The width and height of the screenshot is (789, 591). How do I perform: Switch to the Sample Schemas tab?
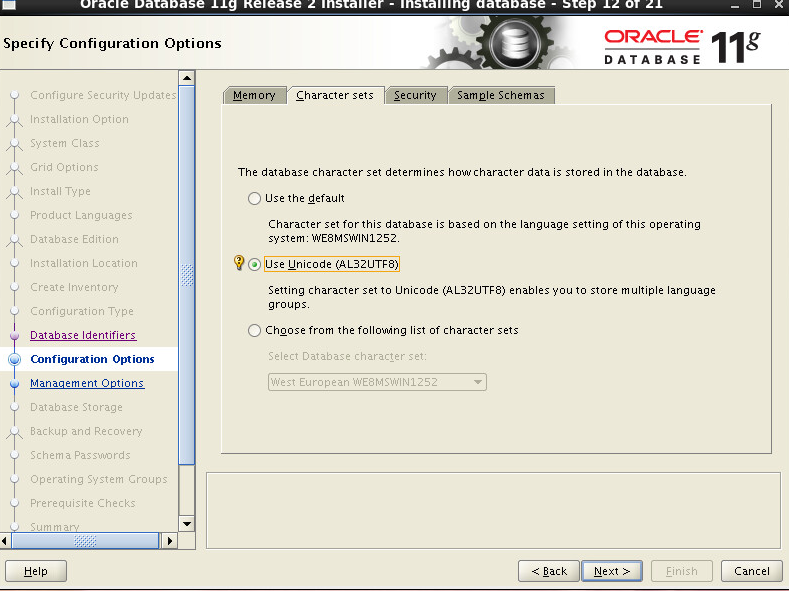pyautogui.click(x=501, y=95)
